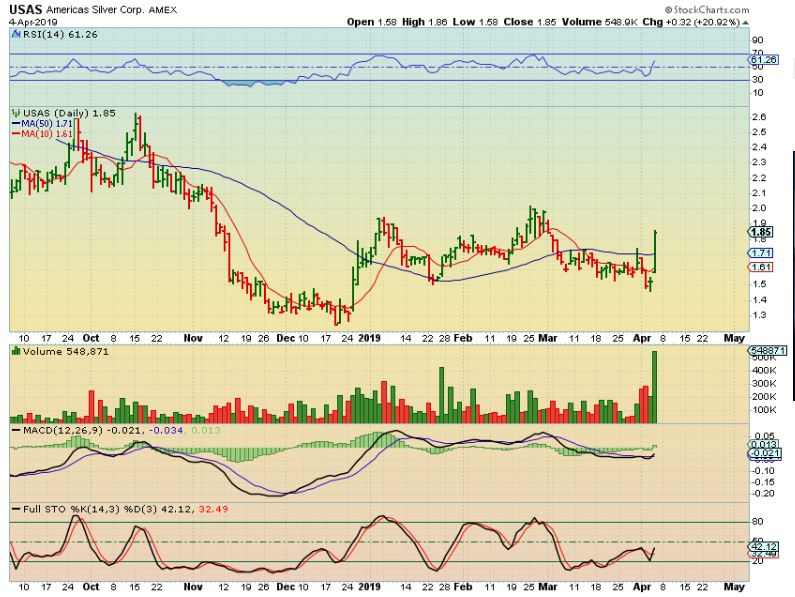The image size is (795, 597).
Task: Click the green Volume bar icon in legend
Action: coord(14,353)
